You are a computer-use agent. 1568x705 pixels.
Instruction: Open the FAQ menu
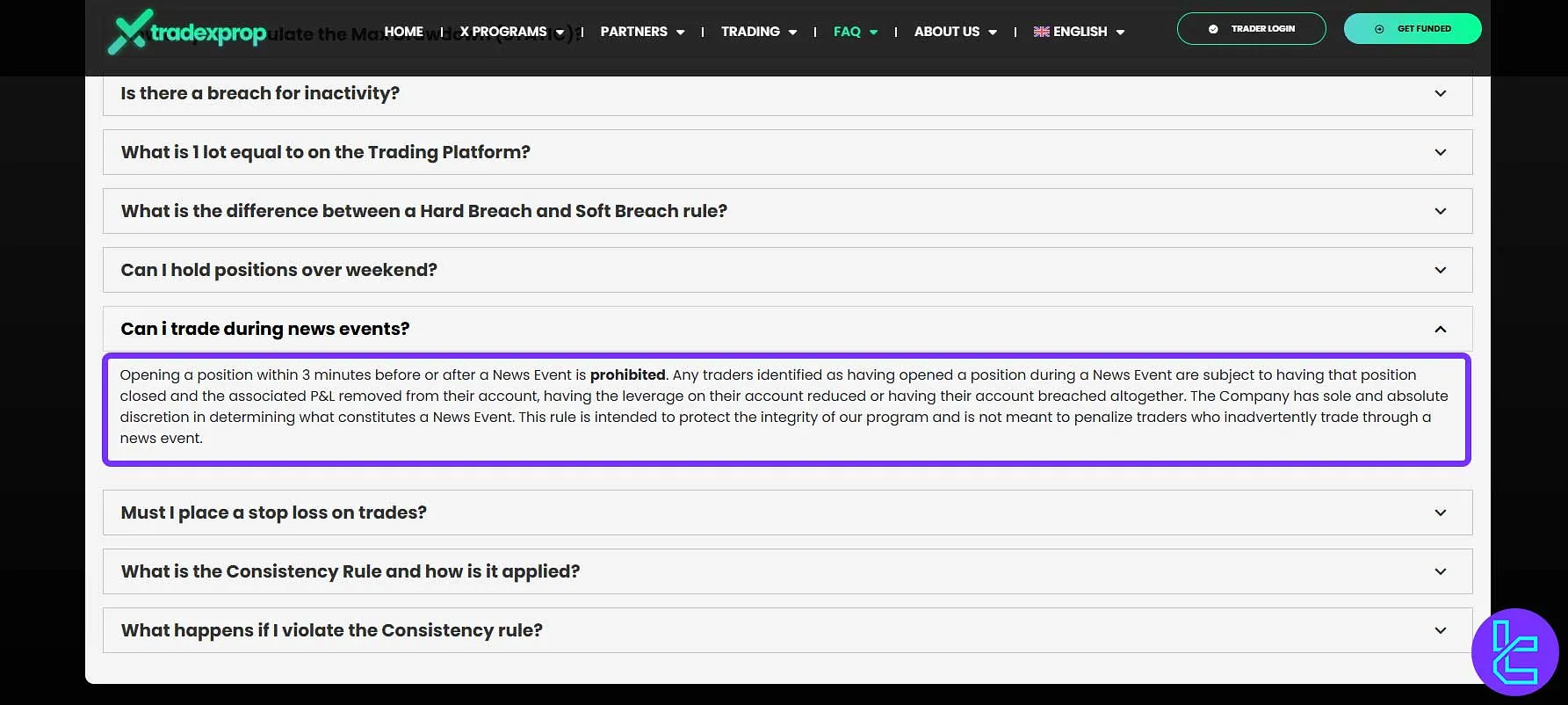(x=856, y=32)
